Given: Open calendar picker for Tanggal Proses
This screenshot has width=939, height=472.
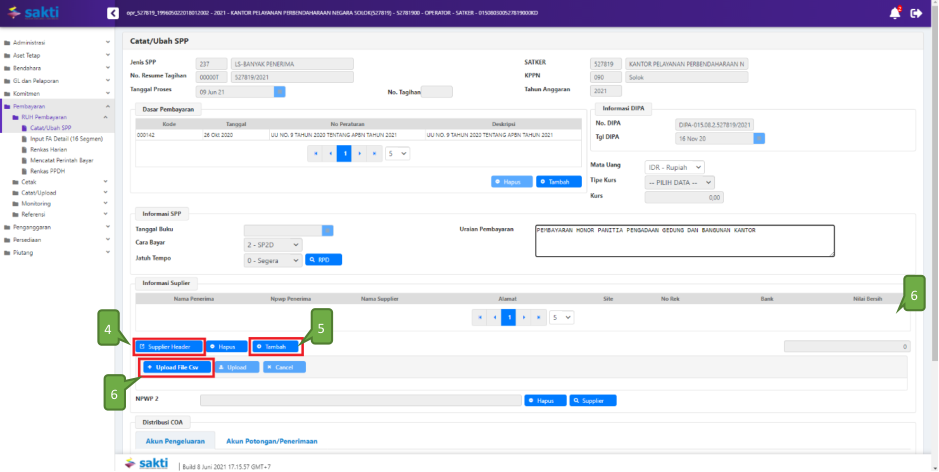Looking at the screenshot, I should tap(280, 91).
